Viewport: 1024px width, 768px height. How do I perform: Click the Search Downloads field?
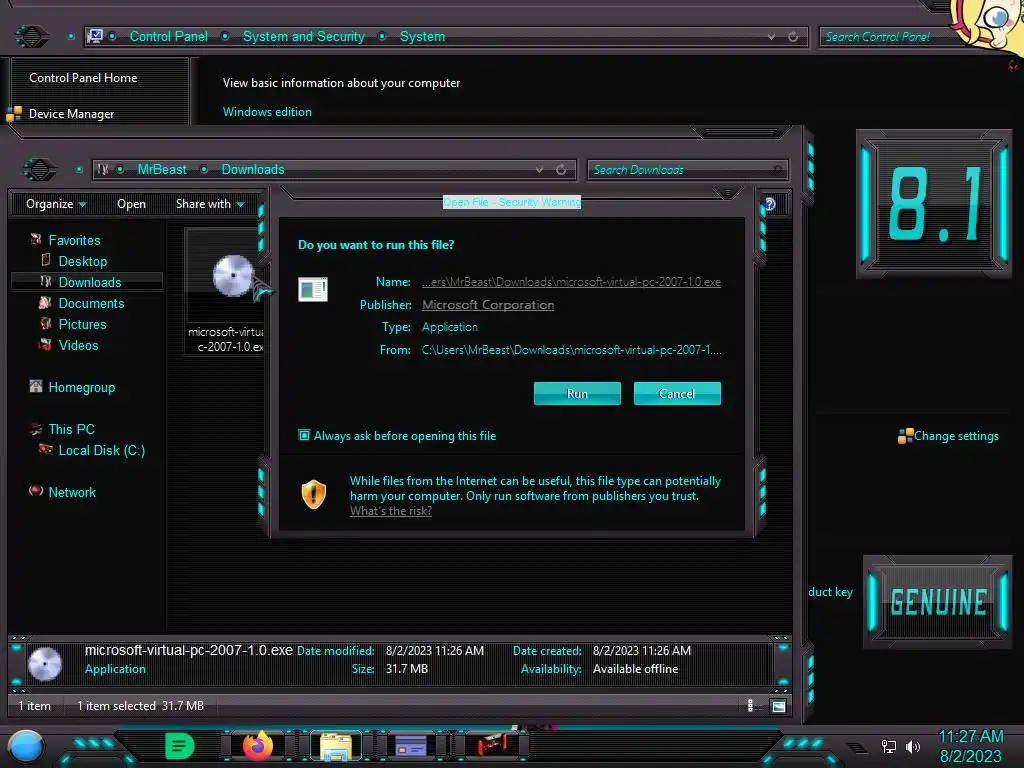pos(687,170)
